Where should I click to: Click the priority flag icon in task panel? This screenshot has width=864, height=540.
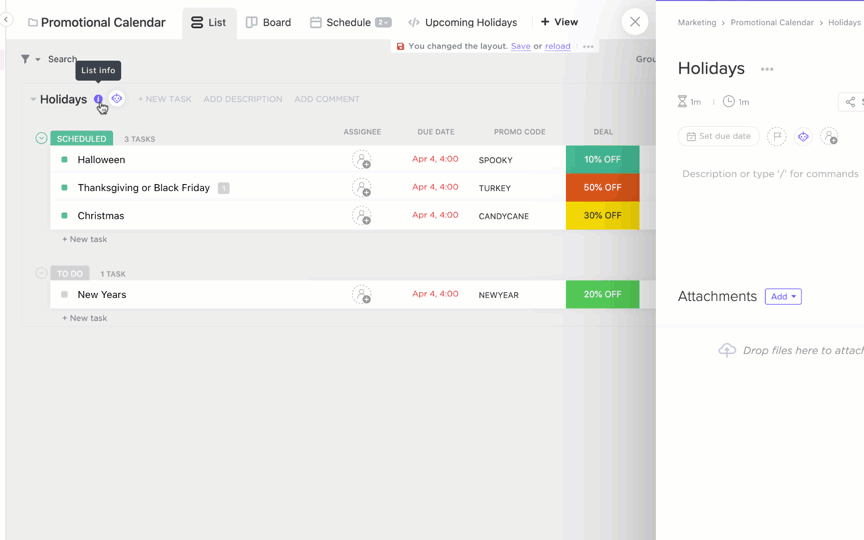pos(777,136)
